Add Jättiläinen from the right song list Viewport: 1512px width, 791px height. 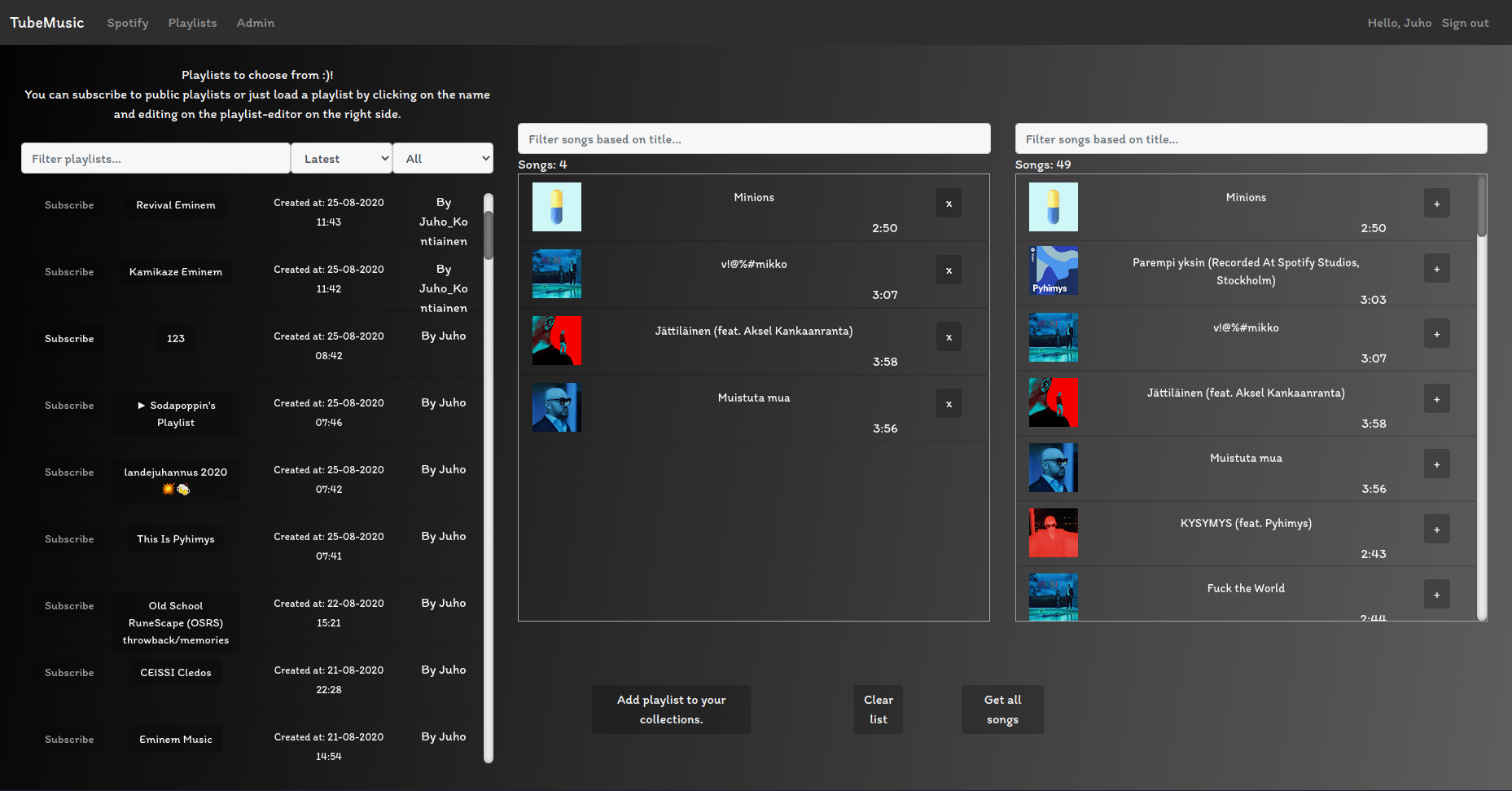pyautogui.click(x=1436, y=399)
